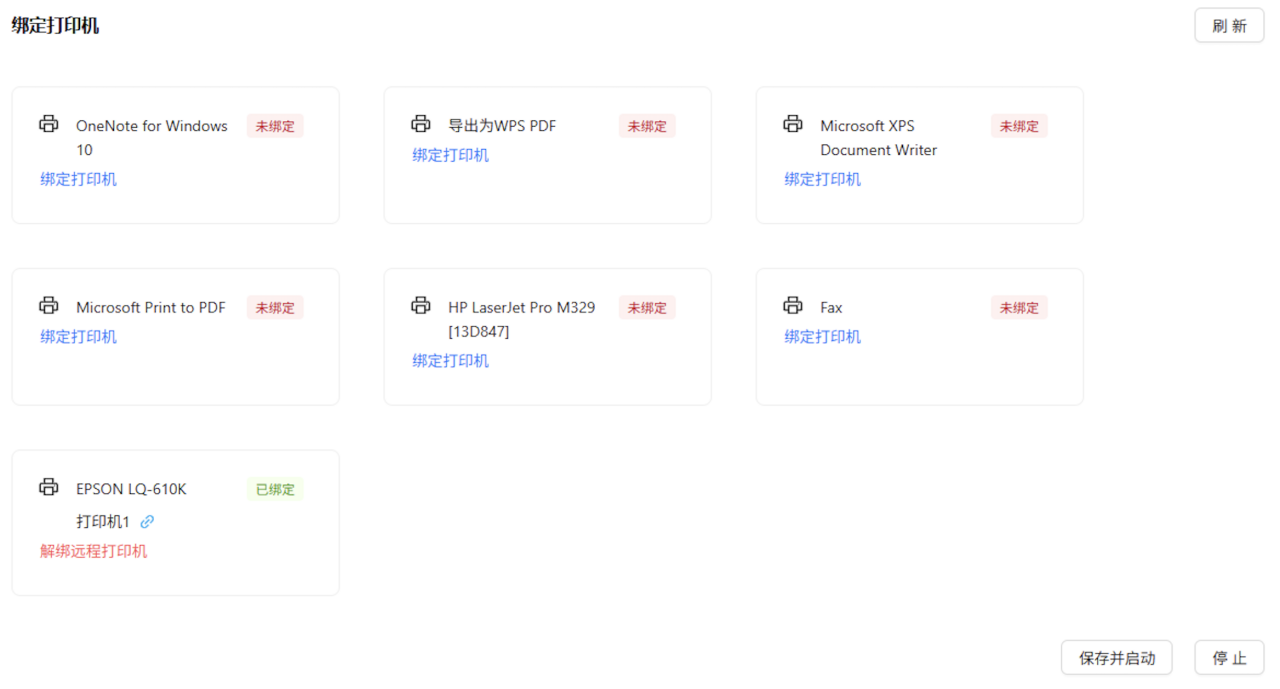The image size is (1280, 689).
Task: Click the EPSON LQ-610K printer name
Action: pyautogui.click(x=131, y=490)
